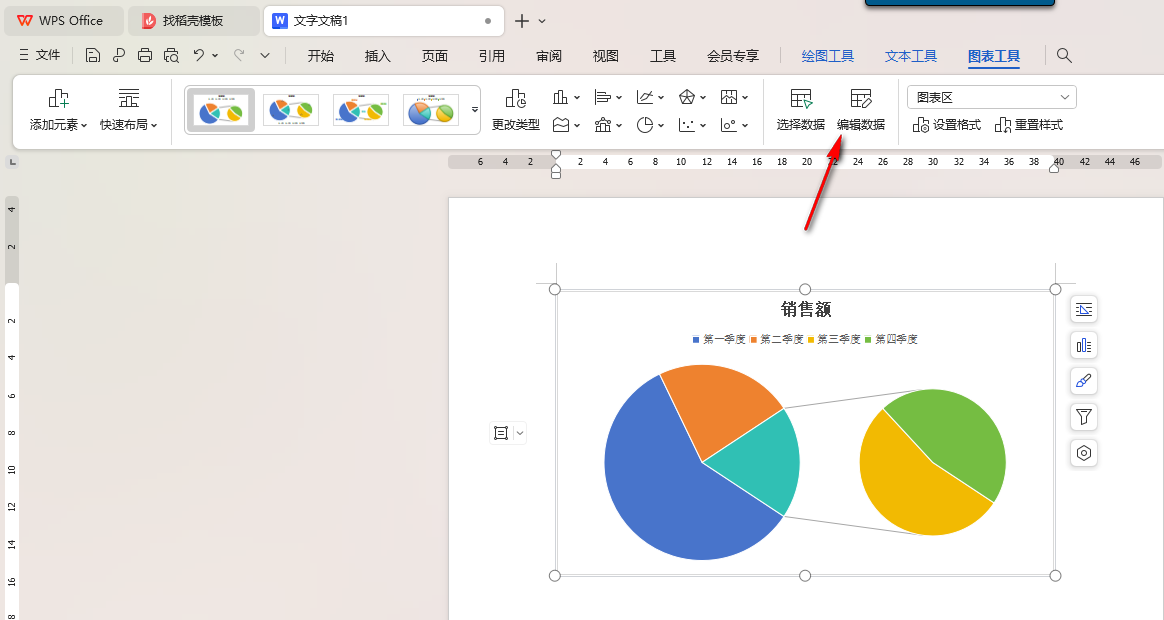
Task: Click the 快速布局 (Quick layout) icon
Action: point(128,98)
